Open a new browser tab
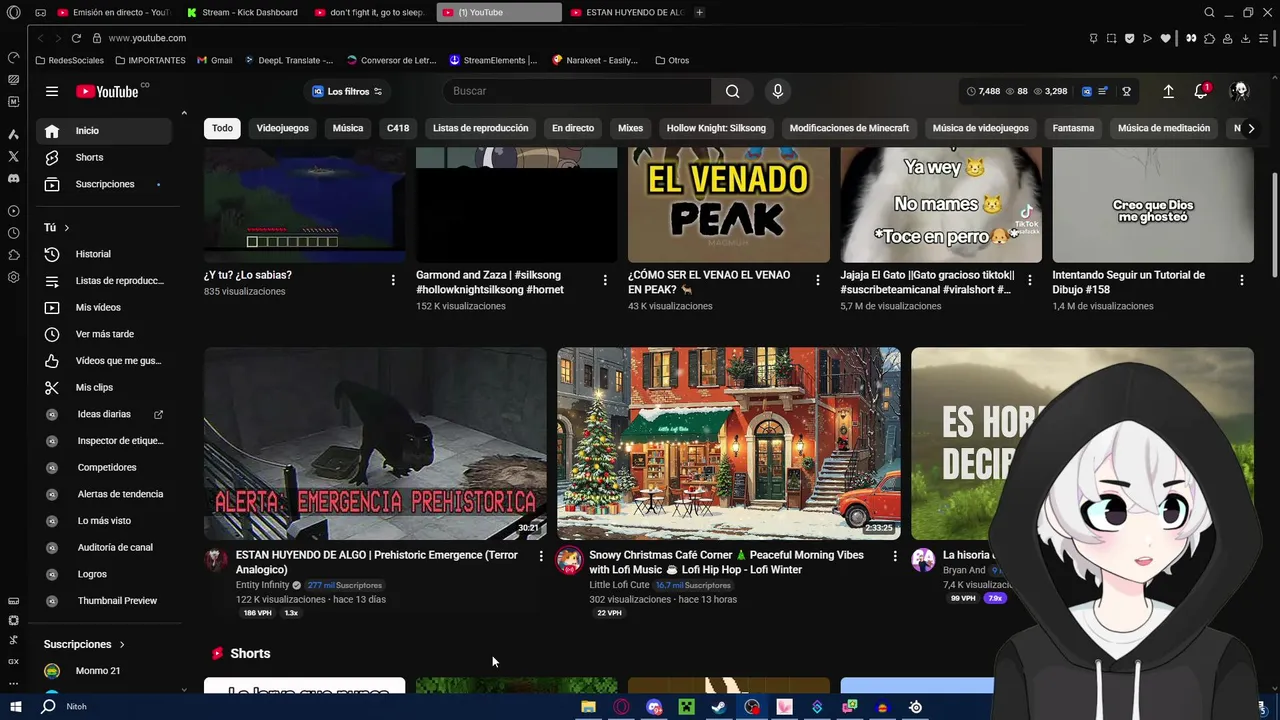This screenshot has height=720, width=1280. coord(699,12)
